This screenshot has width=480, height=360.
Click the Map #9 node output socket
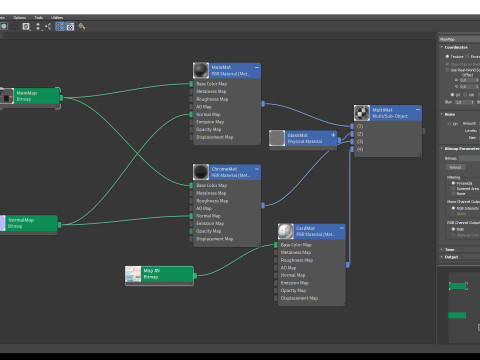pos(195,276)
